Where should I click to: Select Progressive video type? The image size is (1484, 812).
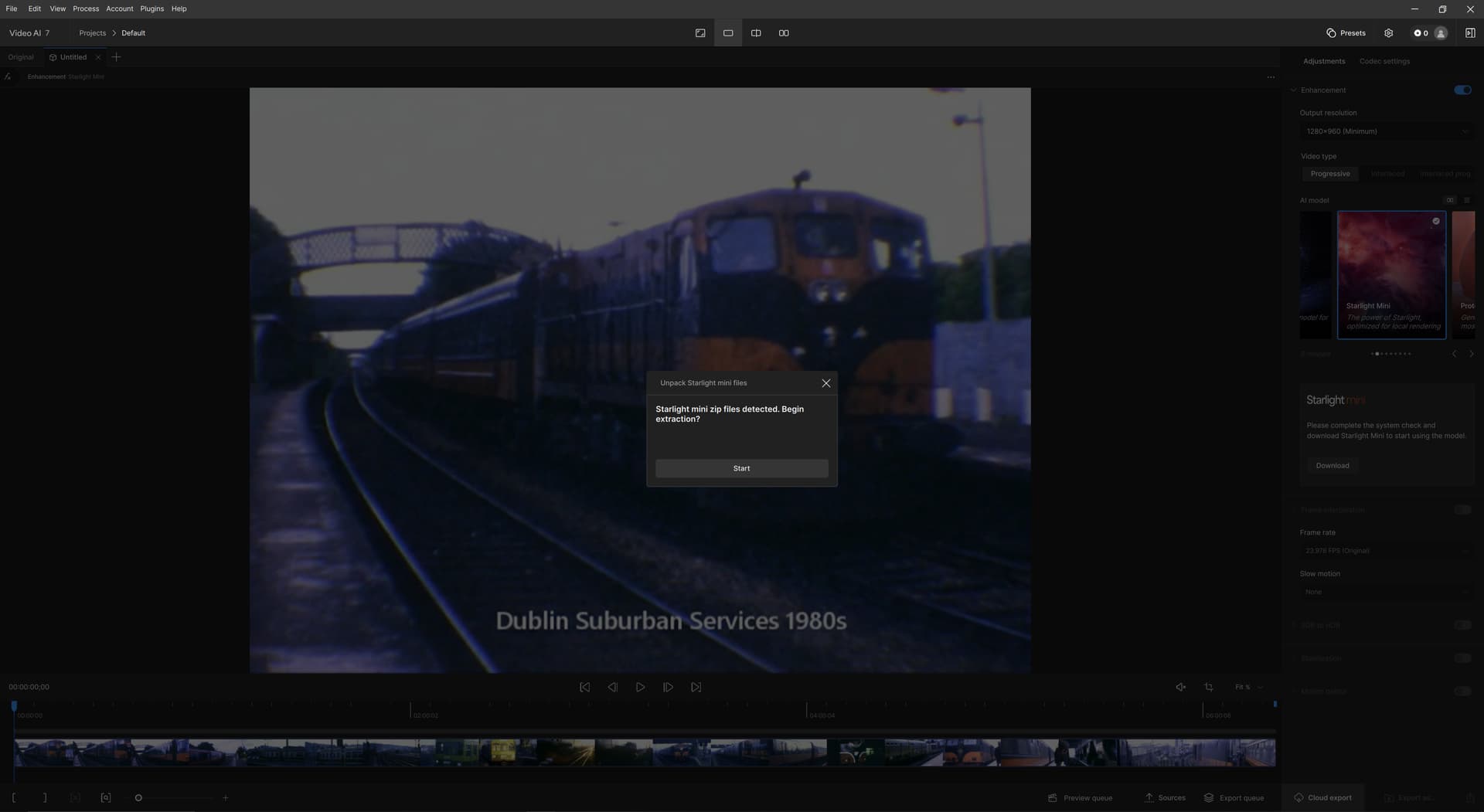[1329, 174]
